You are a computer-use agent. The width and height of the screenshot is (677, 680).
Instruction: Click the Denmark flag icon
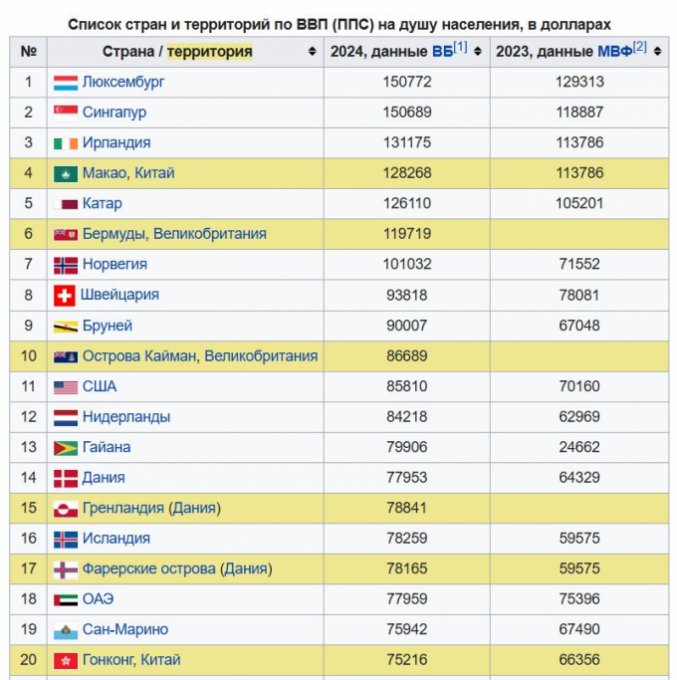(65, 478)
